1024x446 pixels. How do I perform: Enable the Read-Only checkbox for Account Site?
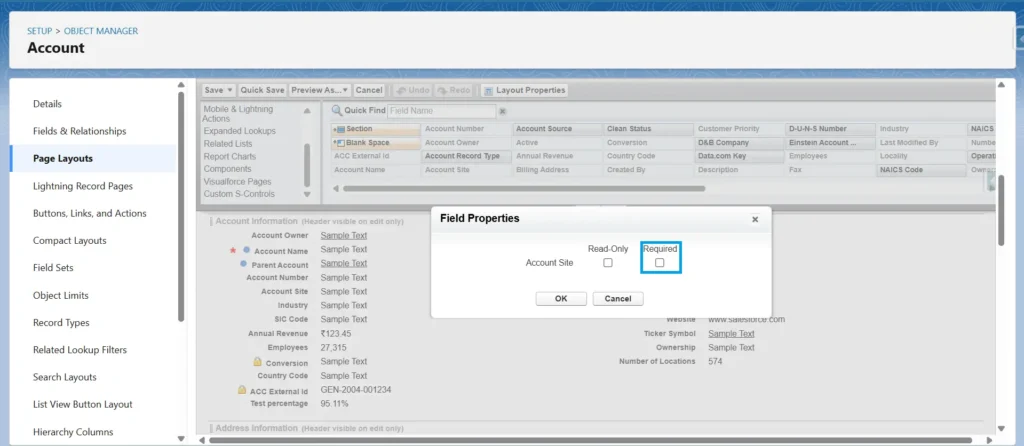(x=608, y=263)
